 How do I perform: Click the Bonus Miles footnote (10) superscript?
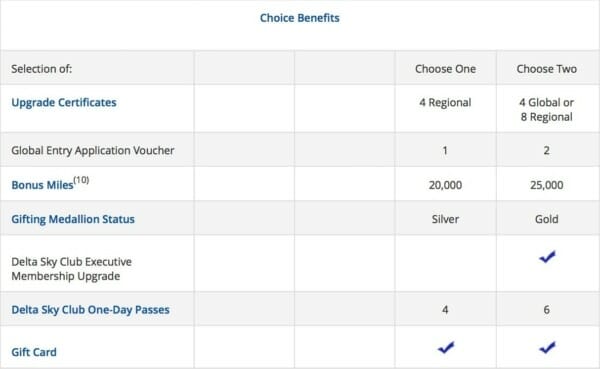[81, 180]
